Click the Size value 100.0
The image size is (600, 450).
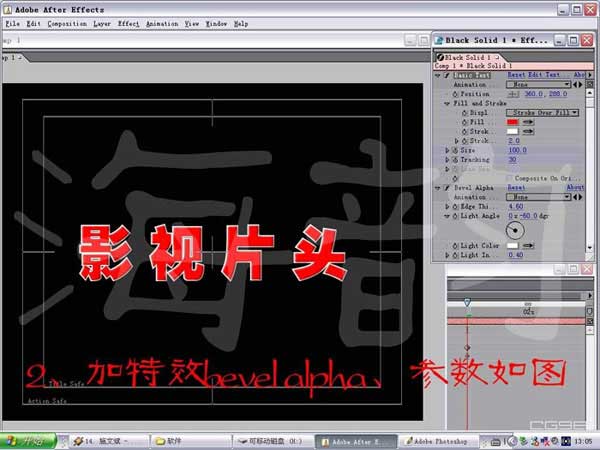pos(517,150)
